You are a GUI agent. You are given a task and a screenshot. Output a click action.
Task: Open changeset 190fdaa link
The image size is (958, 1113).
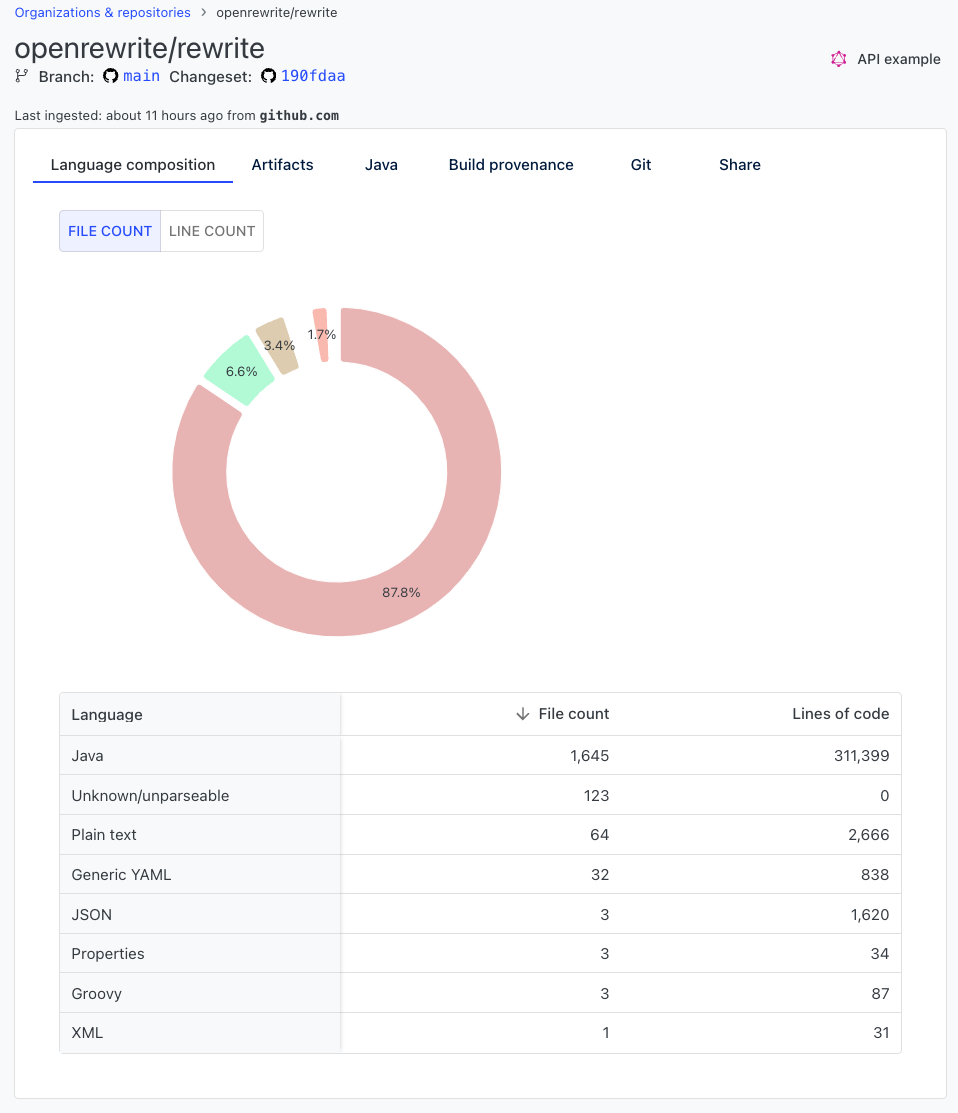click(x=313, y=76)
